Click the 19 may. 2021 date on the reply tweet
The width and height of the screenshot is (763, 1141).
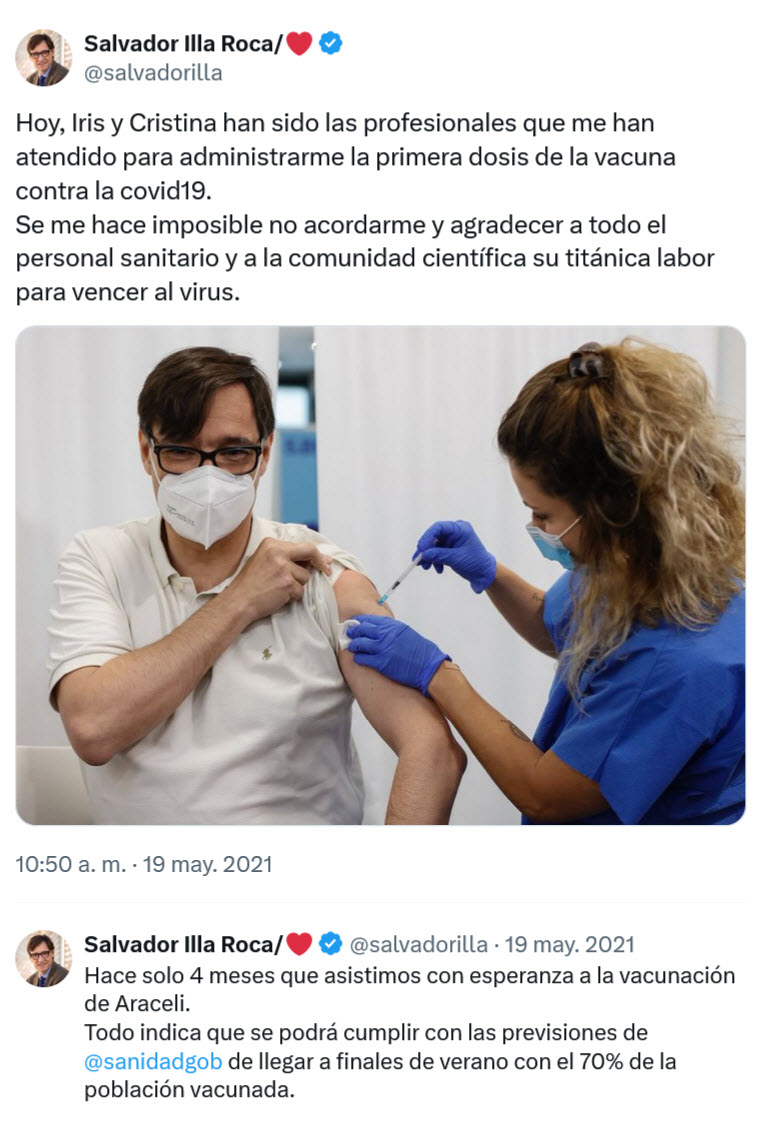click(570, 945)
